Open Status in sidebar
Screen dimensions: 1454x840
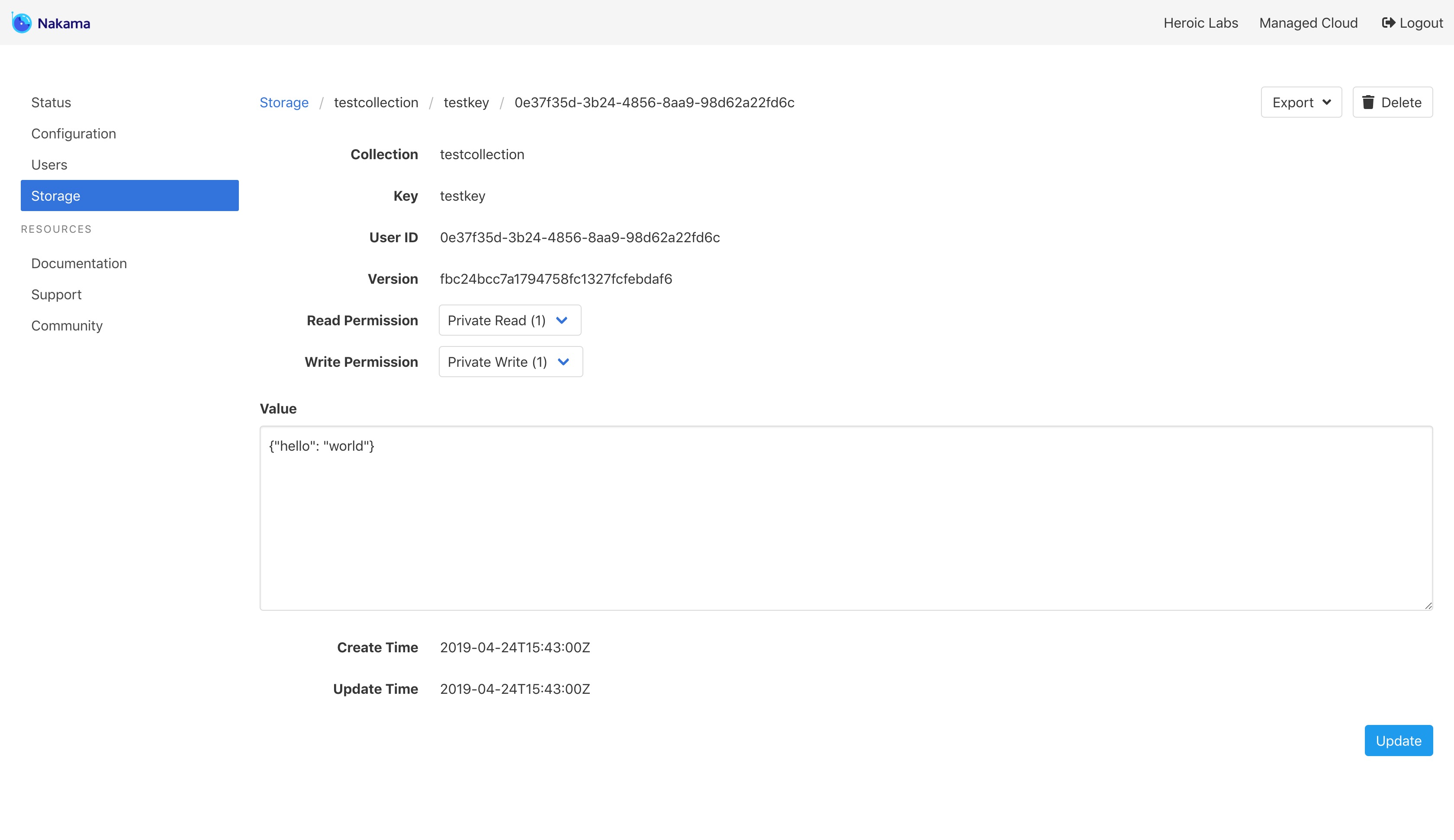click(51, 103)
